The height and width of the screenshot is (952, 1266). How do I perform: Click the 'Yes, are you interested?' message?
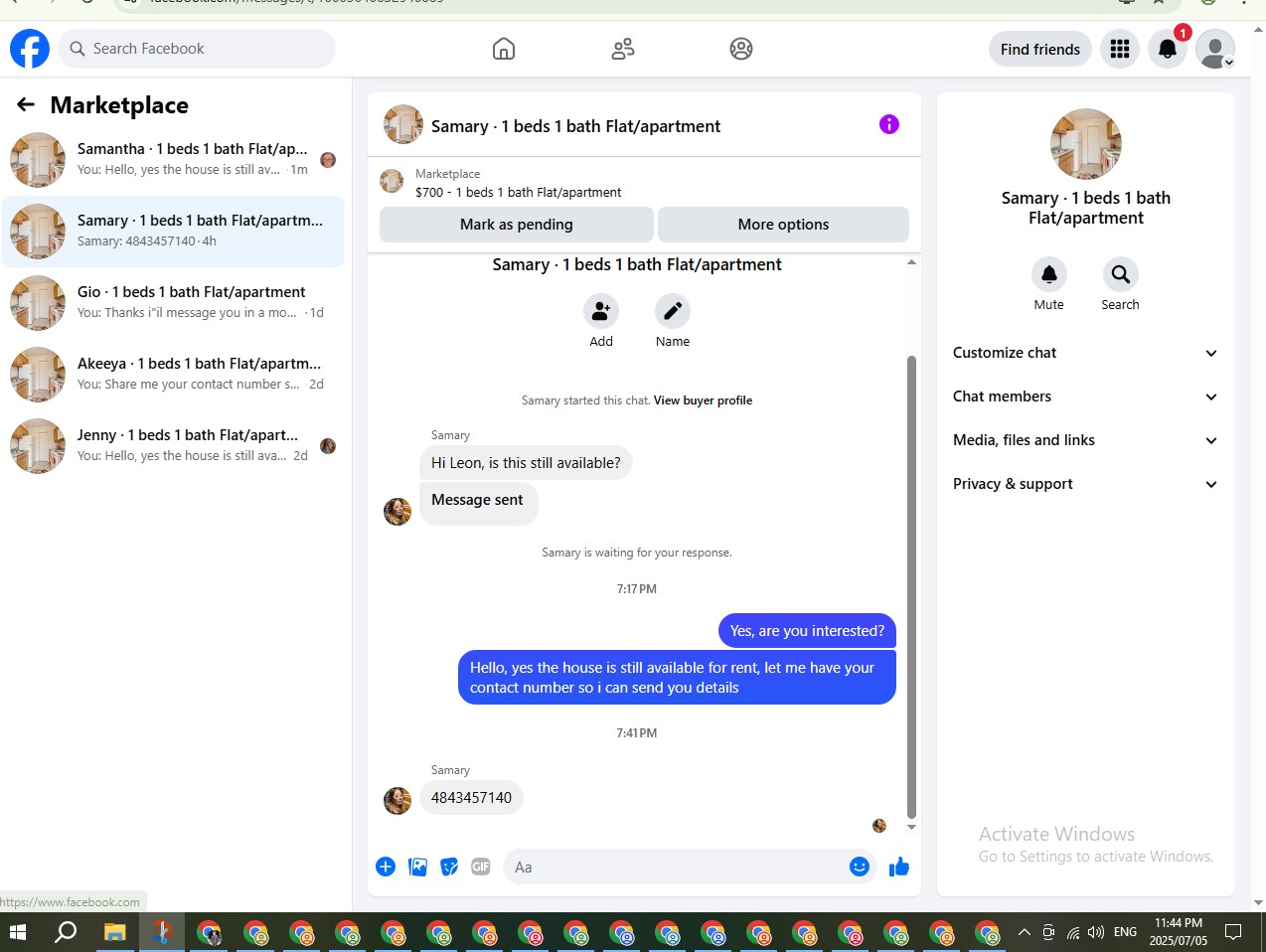click(x=807, y=631)
